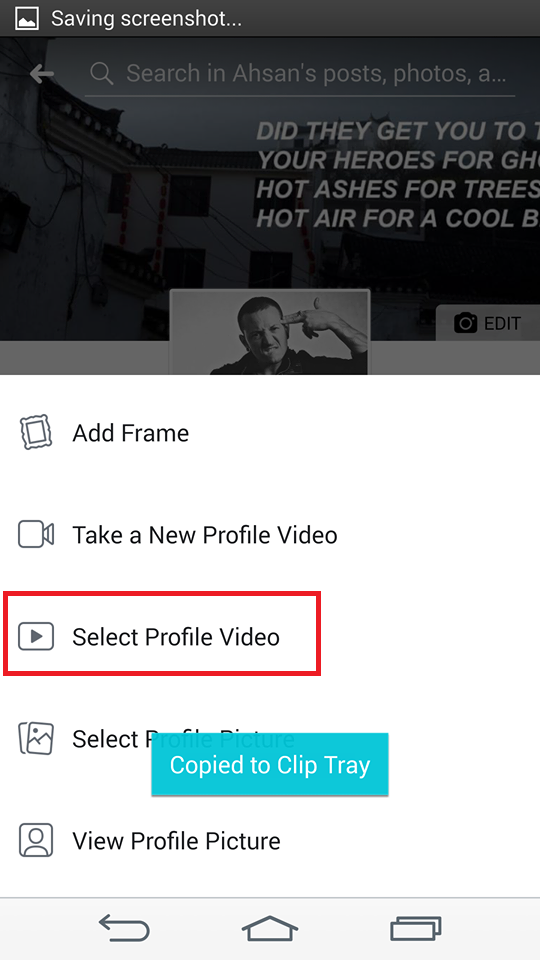Tap the ornate frame icon
540x960 pixels.
coord(36,432)
